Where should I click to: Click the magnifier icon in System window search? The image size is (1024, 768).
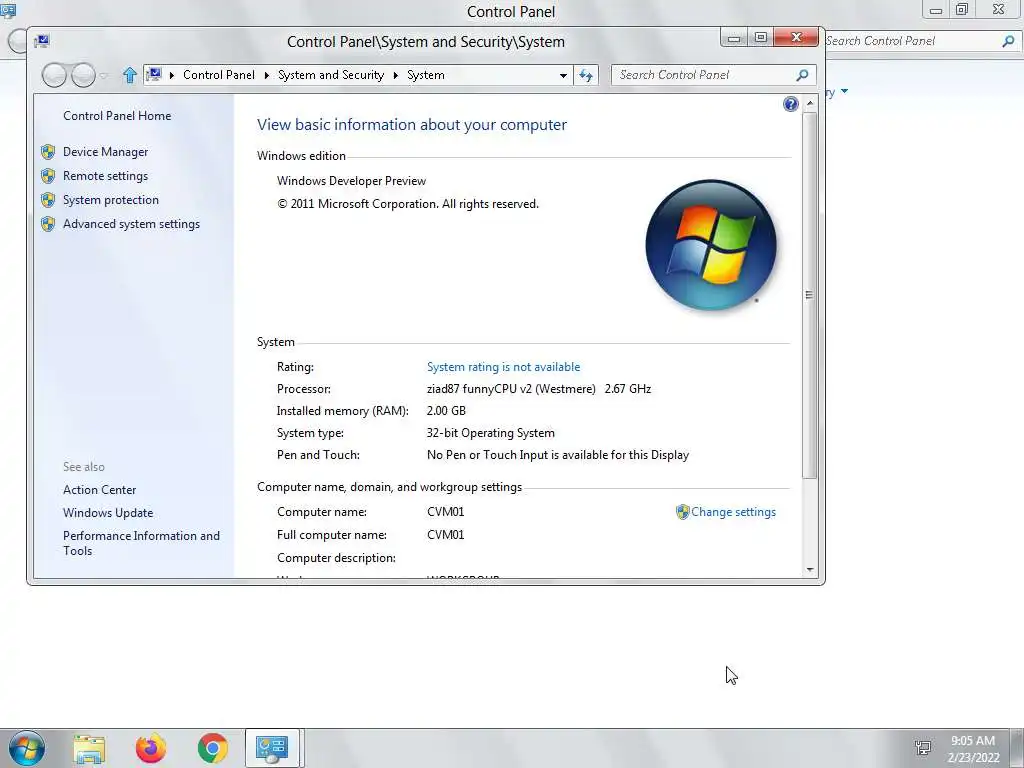click(x=803, y=75)
